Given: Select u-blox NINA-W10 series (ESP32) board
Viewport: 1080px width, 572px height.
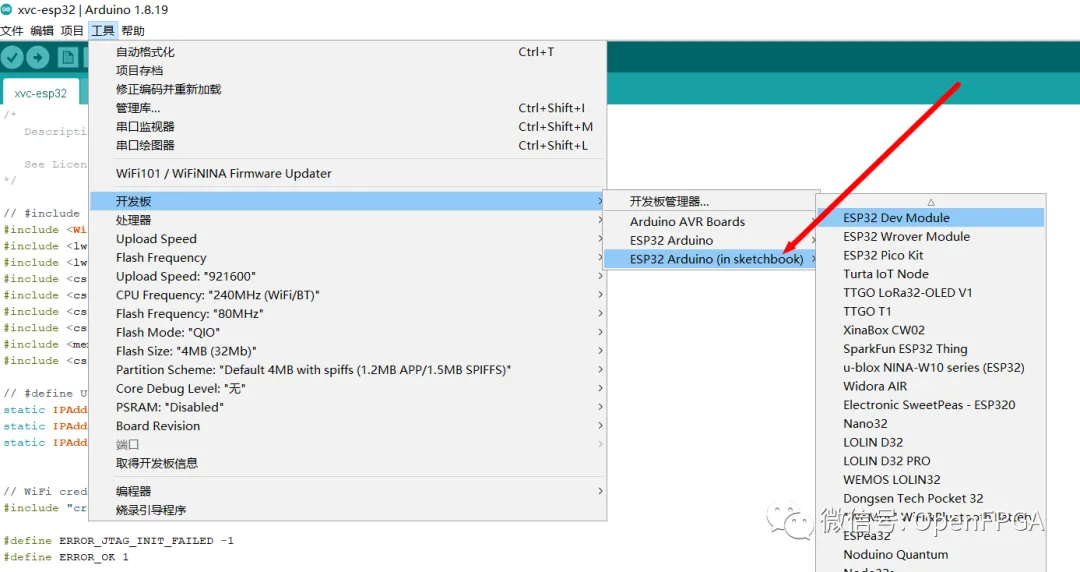Looking at the screenshot, I should click(931, 367).
